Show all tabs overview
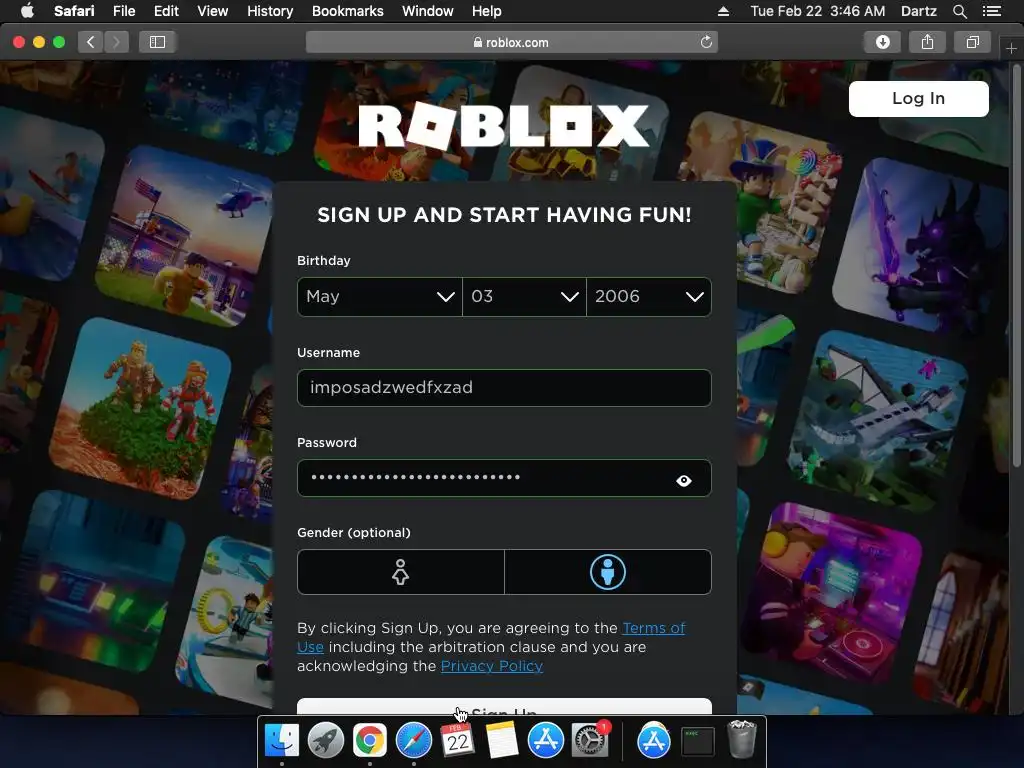Screen dimensions: 1024x768 [972, 42]
